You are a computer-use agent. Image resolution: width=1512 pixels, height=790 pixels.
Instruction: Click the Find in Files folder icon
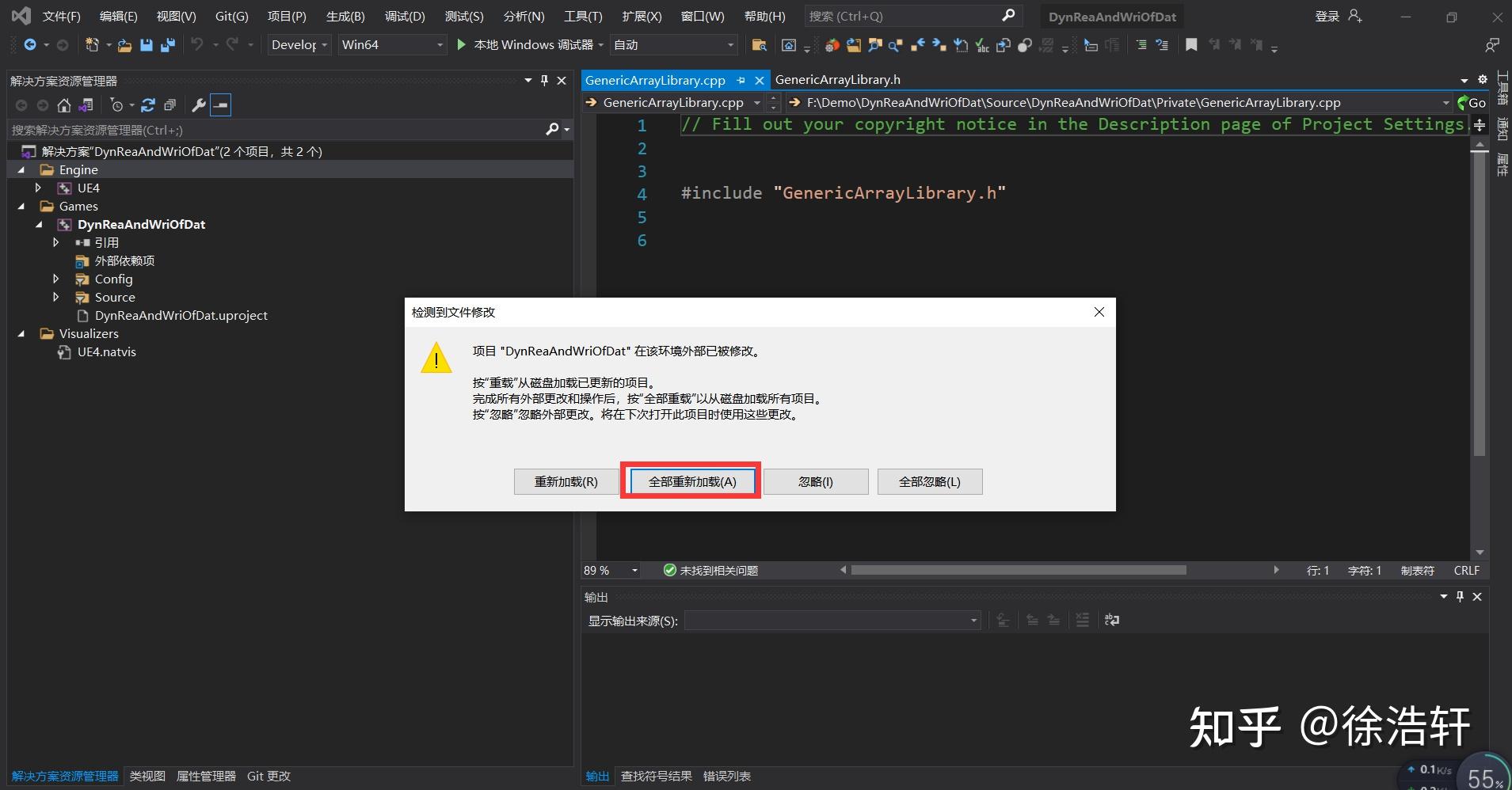759,45
